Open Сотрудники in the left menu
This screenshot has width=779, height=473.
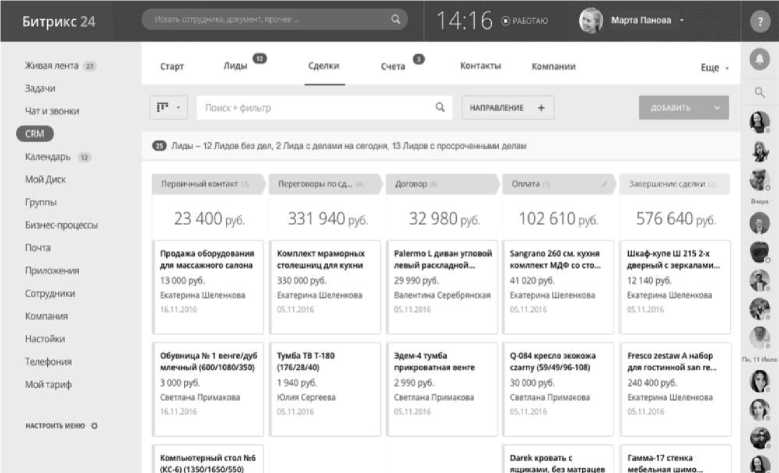pos(50,294)
